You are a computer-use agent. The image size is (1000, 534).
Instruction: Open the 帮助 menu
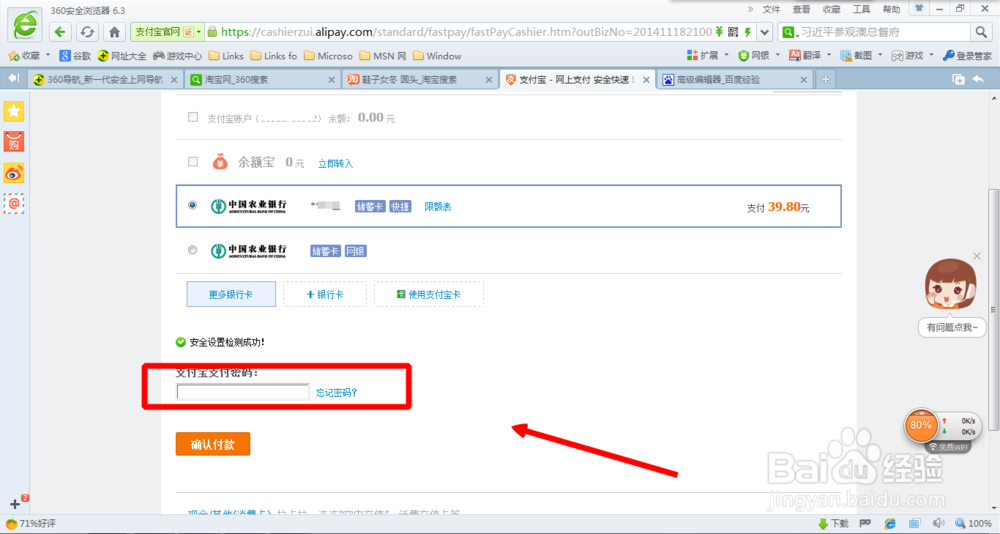[891, 9]
